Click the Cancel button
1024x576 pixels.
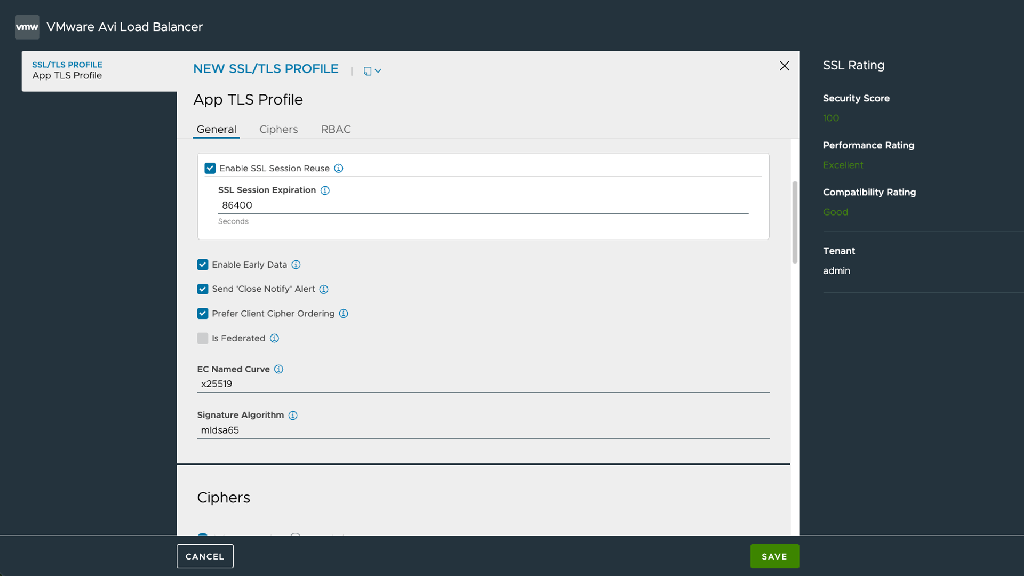(205, 556)
